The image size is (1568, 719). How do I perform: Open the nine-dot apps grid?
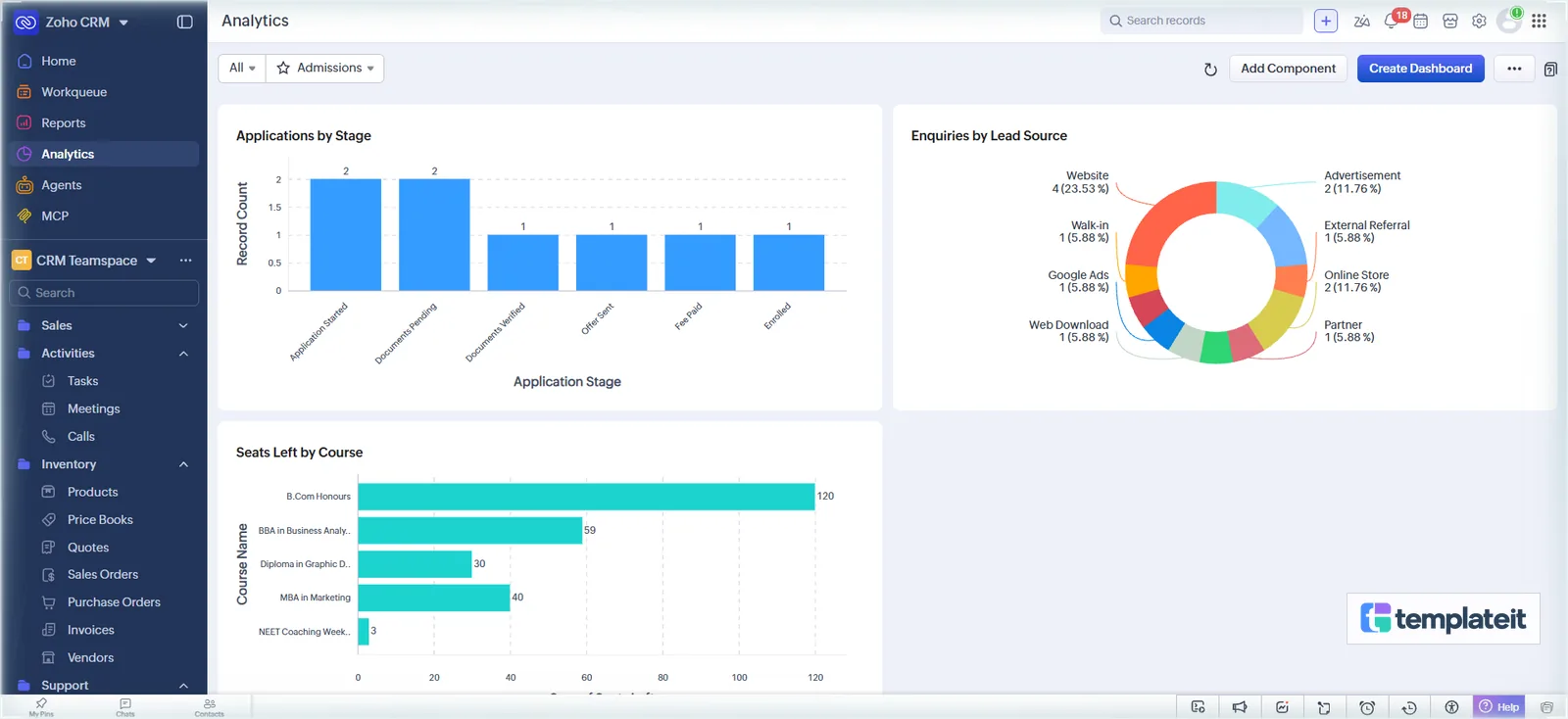(x=1540, y=21)
